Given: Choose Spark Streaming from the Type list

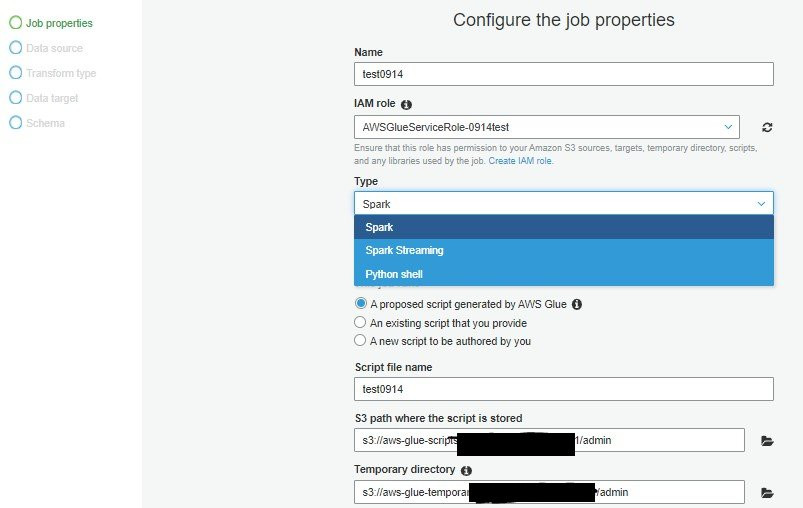Looking at the screenshot, I should pos(563,250).
